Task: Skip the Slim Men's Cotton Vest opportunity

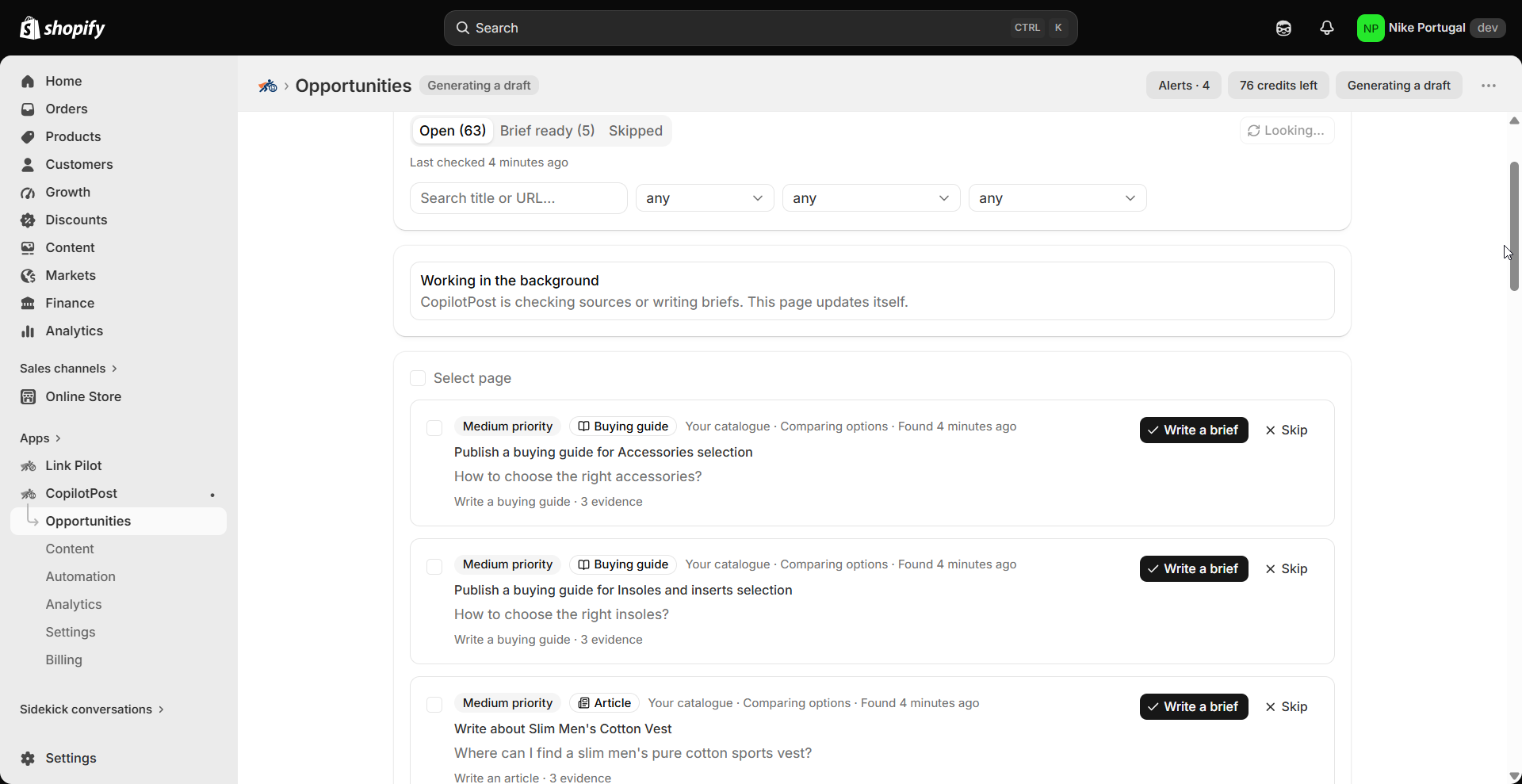Action: [1287, 706]
